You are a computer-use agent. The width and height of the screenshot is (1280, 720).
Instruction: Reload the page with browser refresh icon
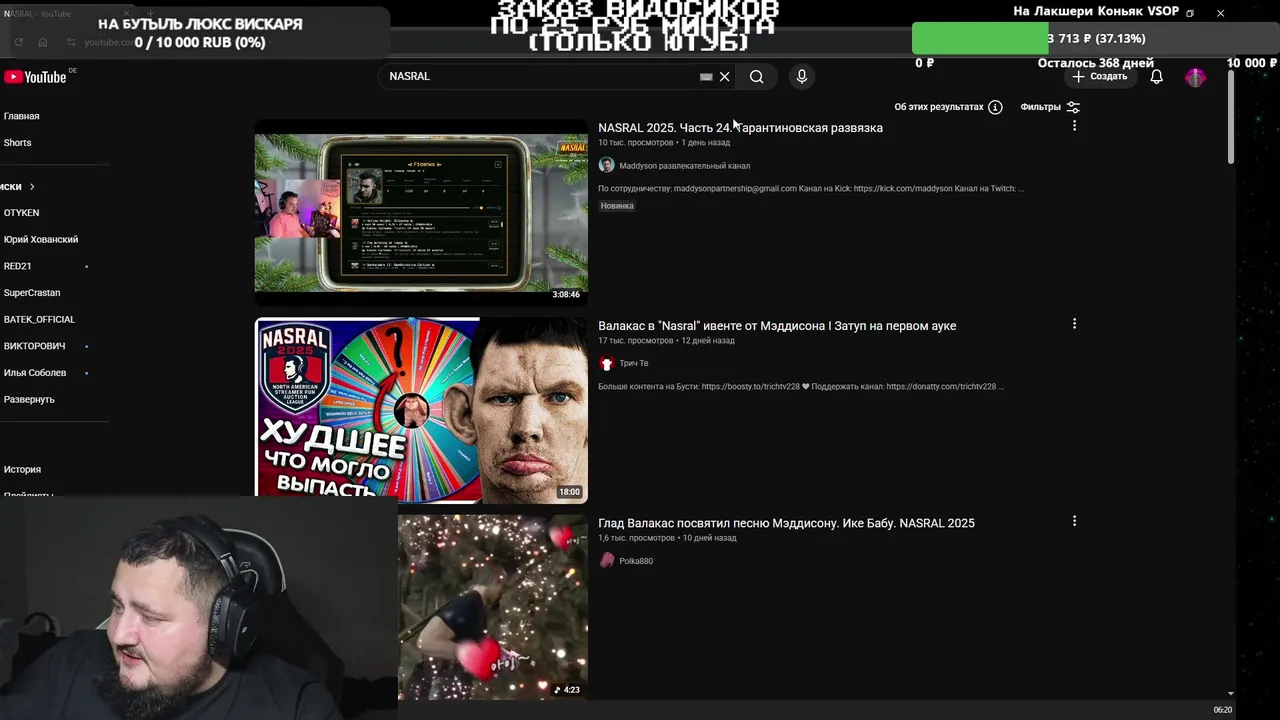tap(19, 42)
